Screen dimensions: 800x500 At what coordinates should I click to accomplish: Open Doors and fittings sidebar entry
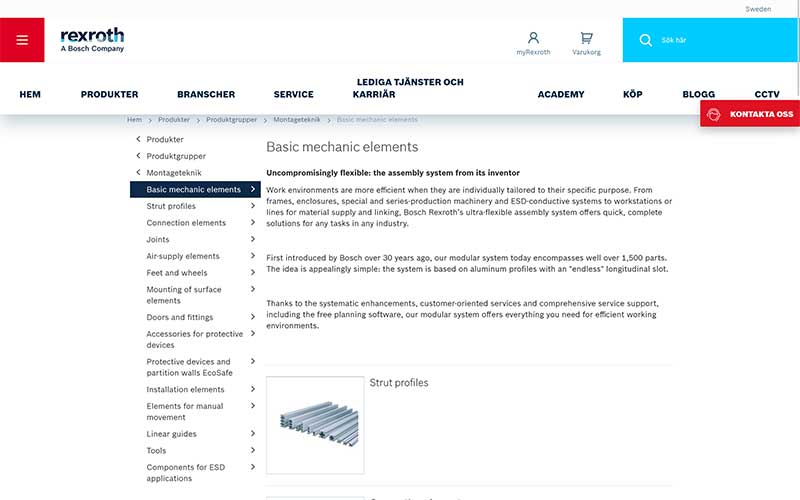tap(180, 317)
